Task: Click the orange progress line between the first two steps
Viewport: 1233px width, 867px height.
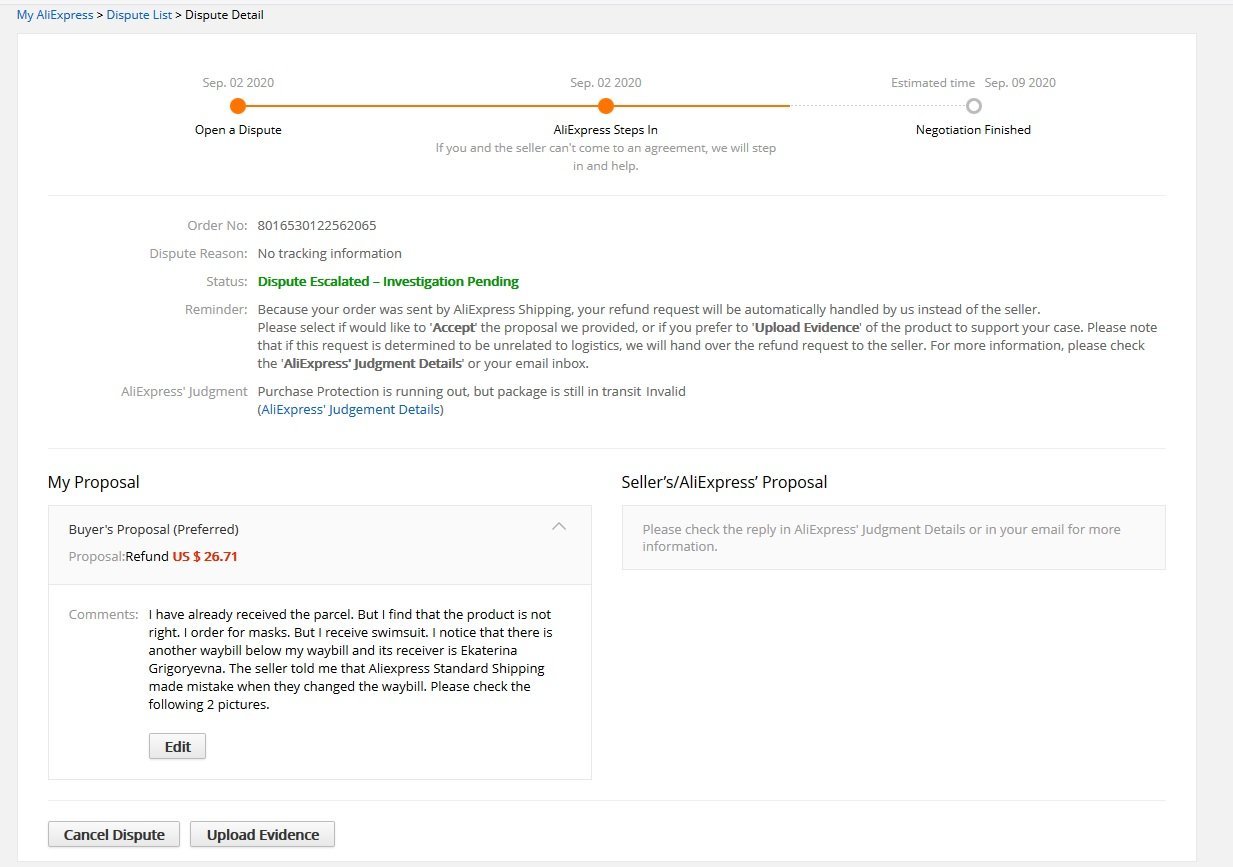Action: coord(420,106)
